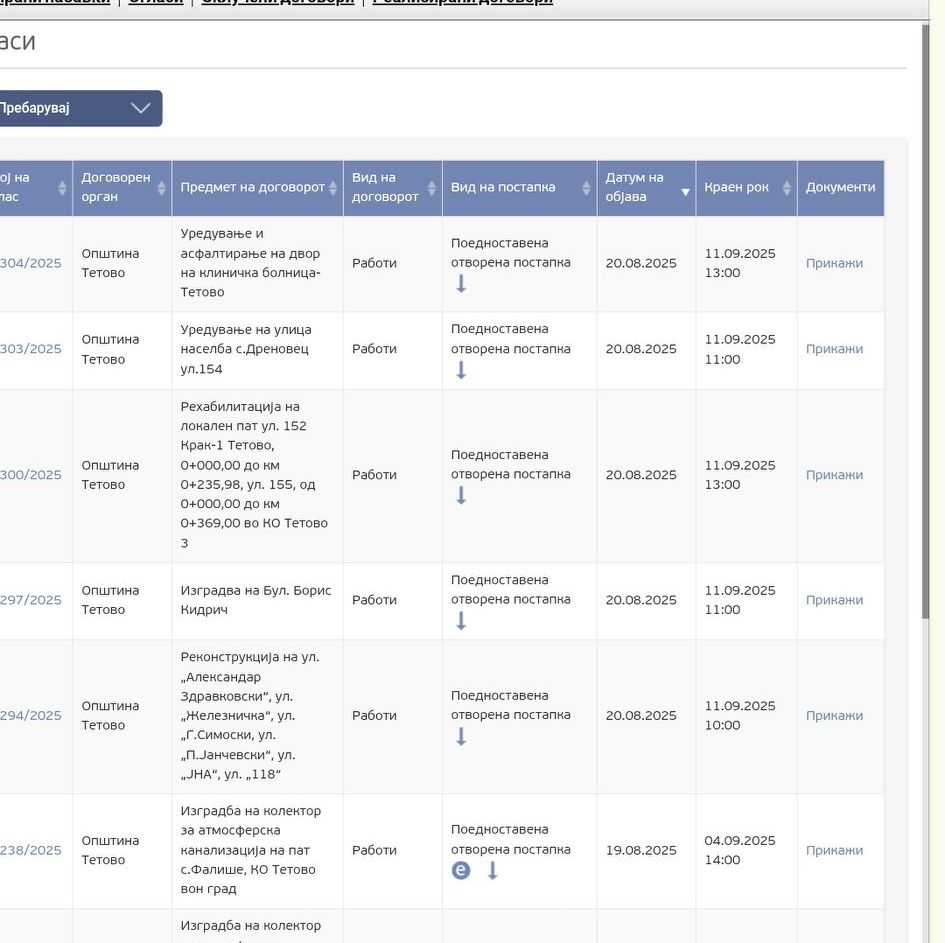Click deadline 11.09.2025 10:00 in row 294/2025
Screen dimensions: 945x943
click(740, 715)
